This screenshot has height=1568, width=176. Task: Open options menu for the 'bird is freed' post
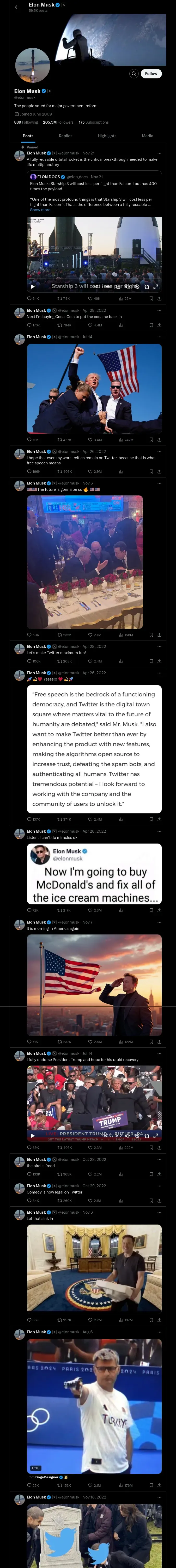click(160, 1160)
